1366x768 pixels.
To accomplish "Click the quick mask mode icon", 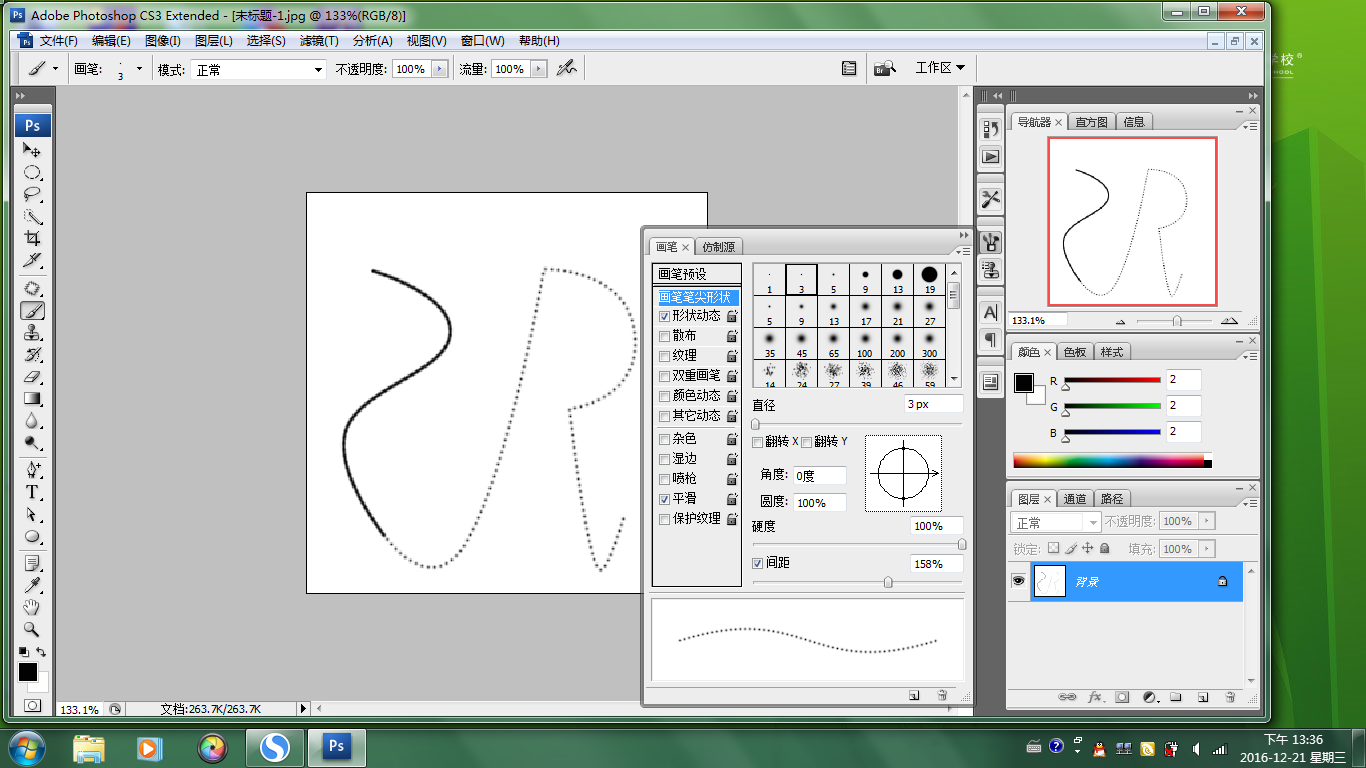I will [33, 705].
